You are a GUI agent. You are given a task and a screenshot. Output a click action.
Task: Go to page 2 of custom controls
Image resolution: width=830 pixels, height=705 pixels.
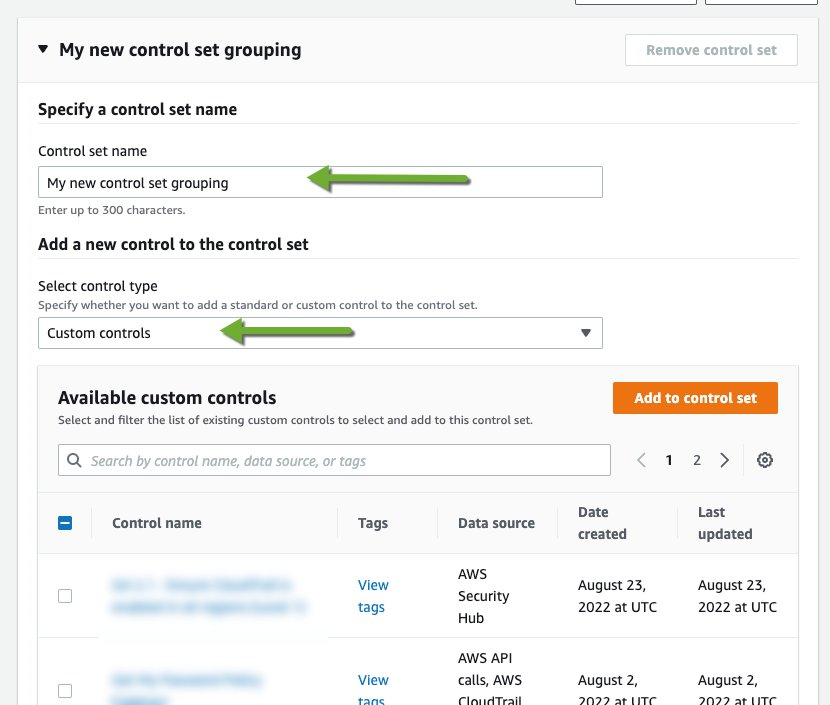[697, 459]
